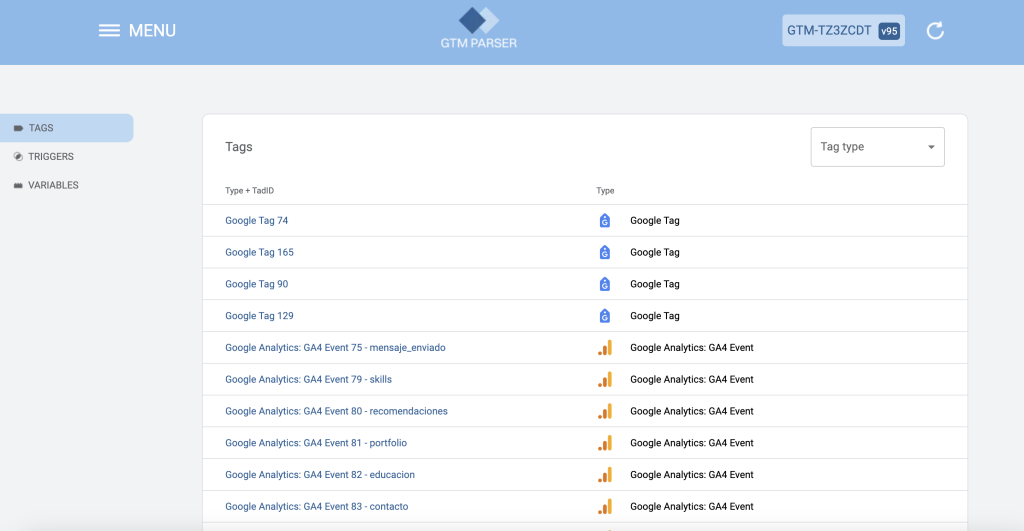The image size is (1024, 531).
Task: Click the Google Tag icon for Google Tag 74
Action: point(605,221)
